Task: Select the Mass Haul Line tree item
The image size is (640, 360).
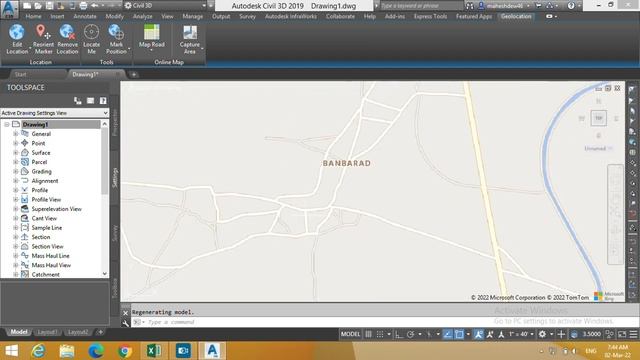Action: (50, 256)
